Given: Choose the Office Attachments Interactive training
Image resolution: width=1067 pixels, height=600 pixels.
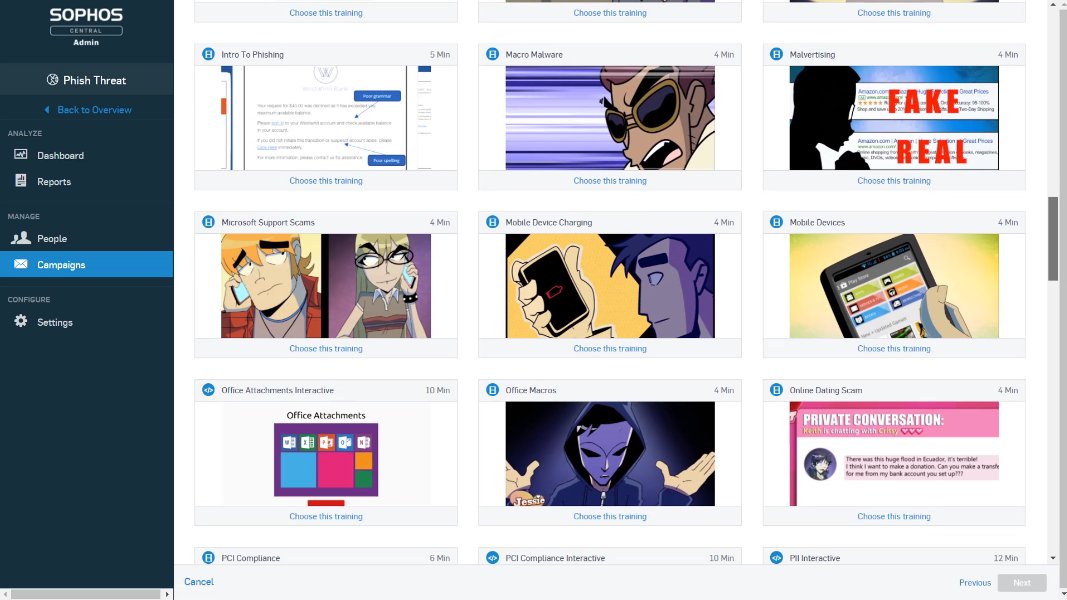Looking at the screenshot, I should click(x=326, y=516).
